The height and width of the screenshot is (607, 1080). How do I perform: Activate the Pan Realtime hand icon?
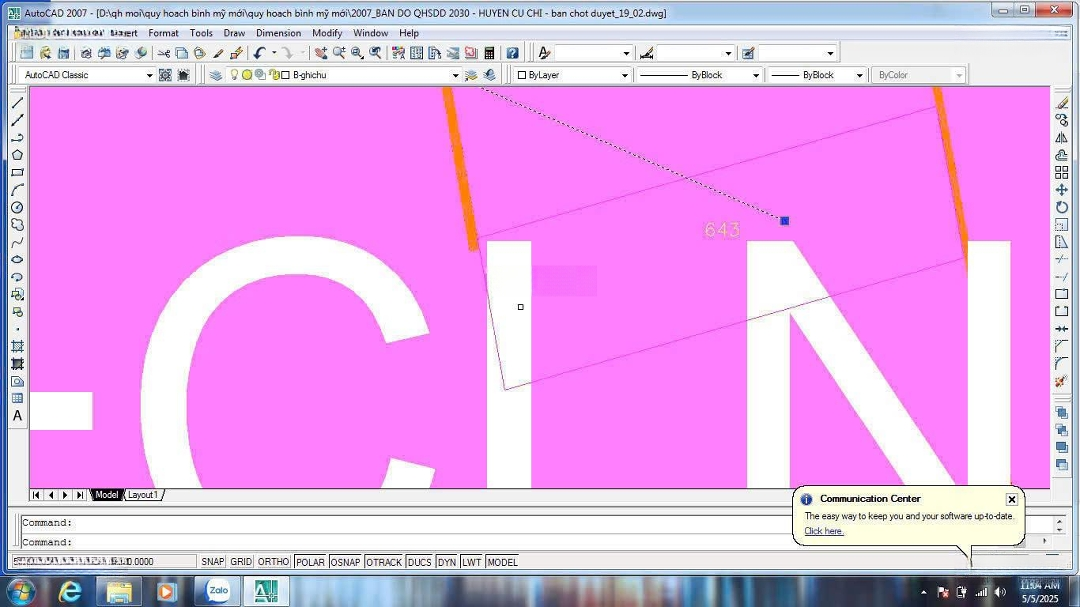click(321, 53)
